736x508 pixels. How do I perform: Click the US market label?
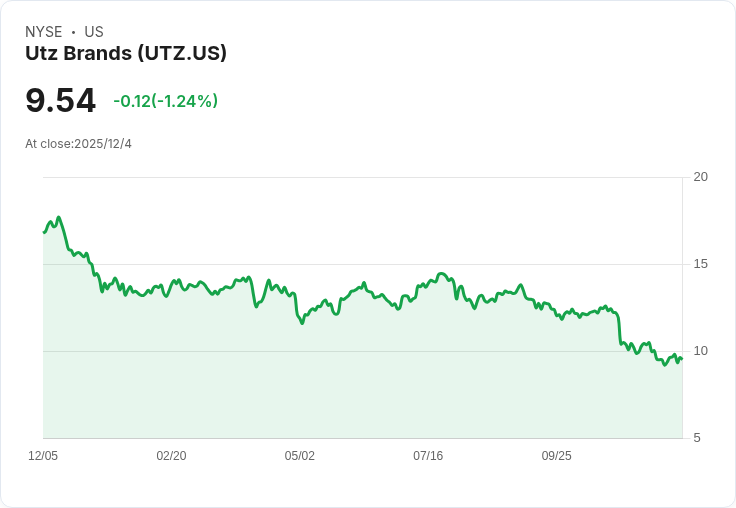pyautogui.click(x=94, y=32)
